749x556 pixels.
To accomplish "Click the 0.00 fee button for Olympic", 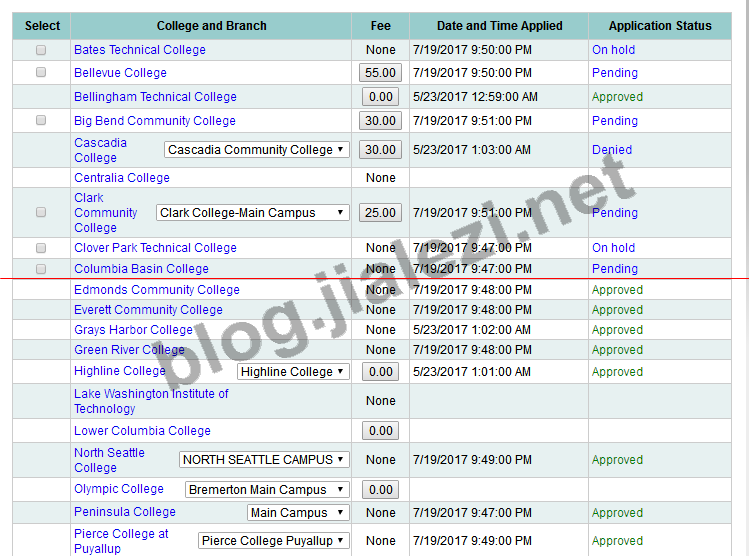I will pos(380,490).
